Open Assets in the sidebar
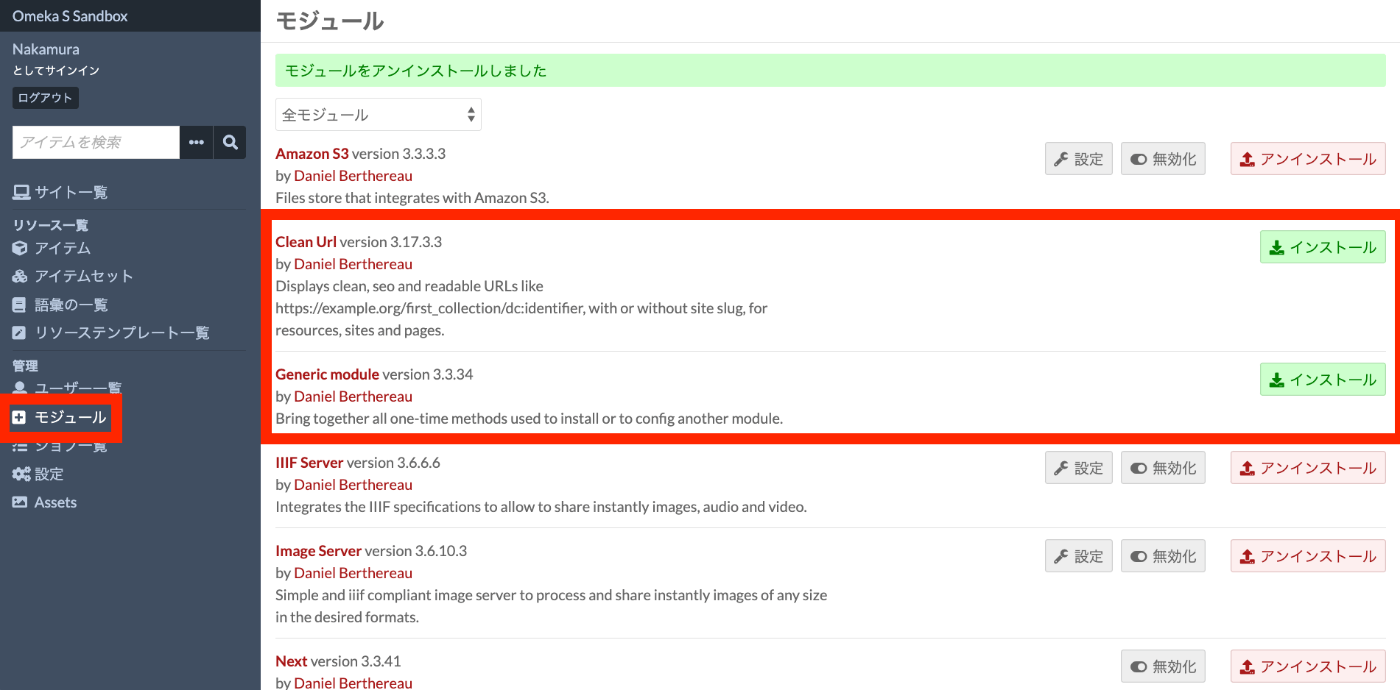 44,502
